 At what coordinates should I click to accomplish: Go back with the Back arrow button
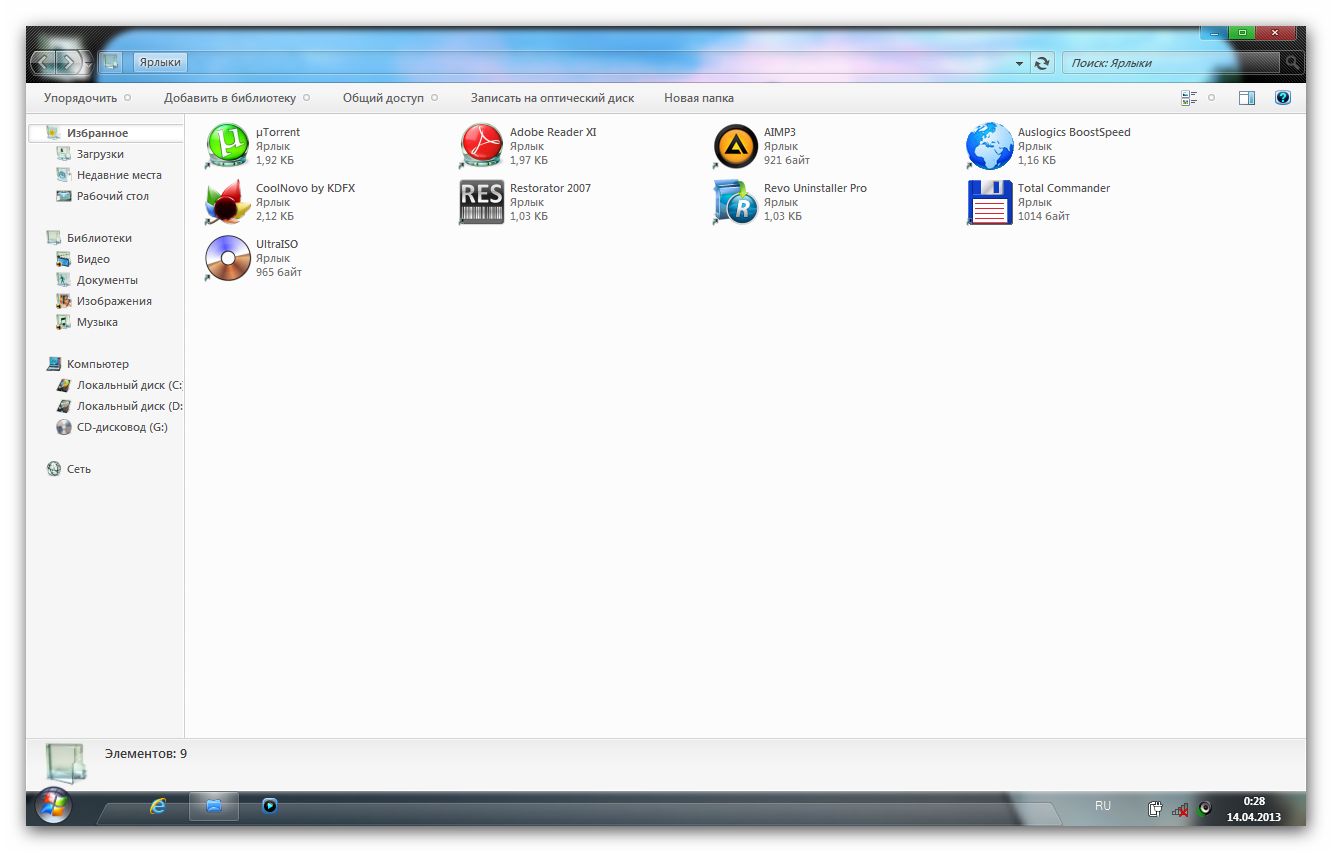[43, 63]
